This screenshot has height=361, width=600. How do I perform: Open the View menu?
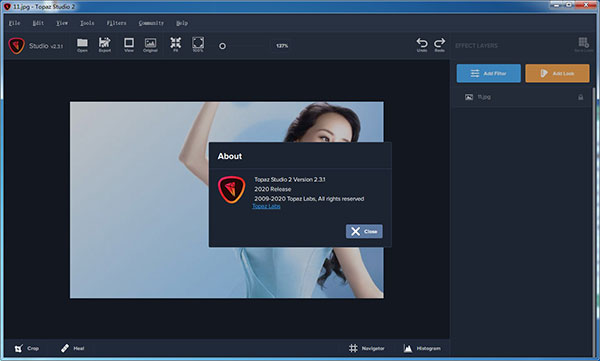tap(62, 23)
